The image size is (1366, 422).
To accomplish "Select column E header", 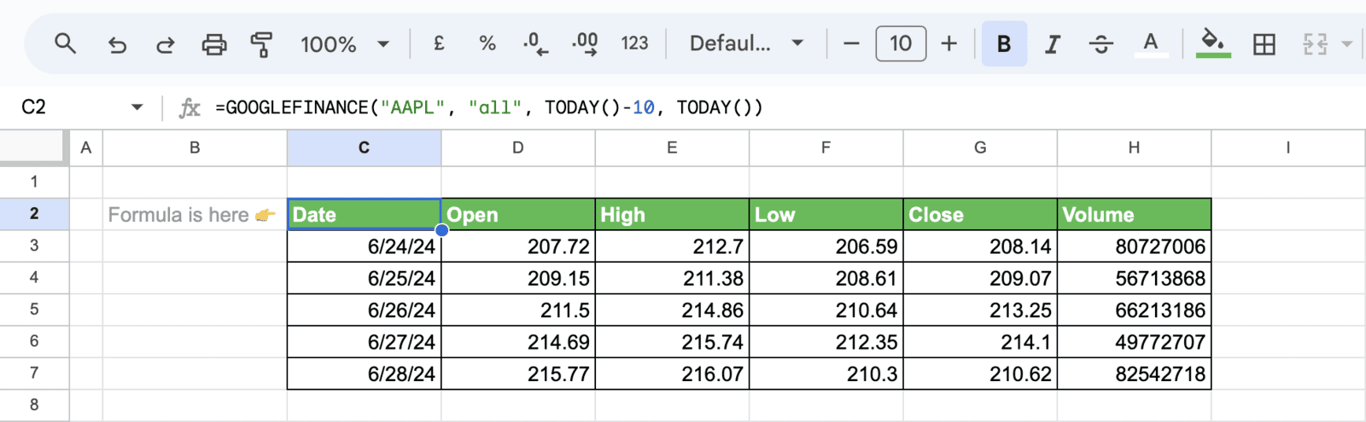I will pos(672,148).
